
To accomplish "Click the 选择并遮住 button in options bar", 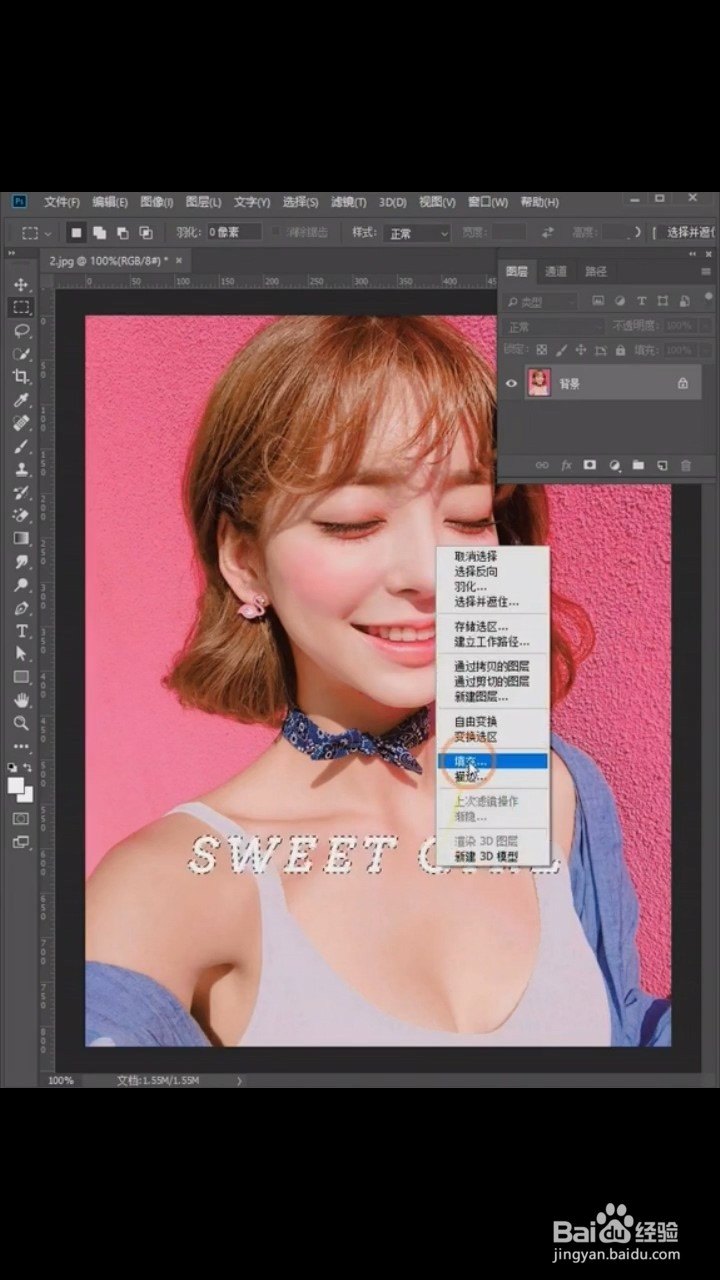I will point(688,233).
